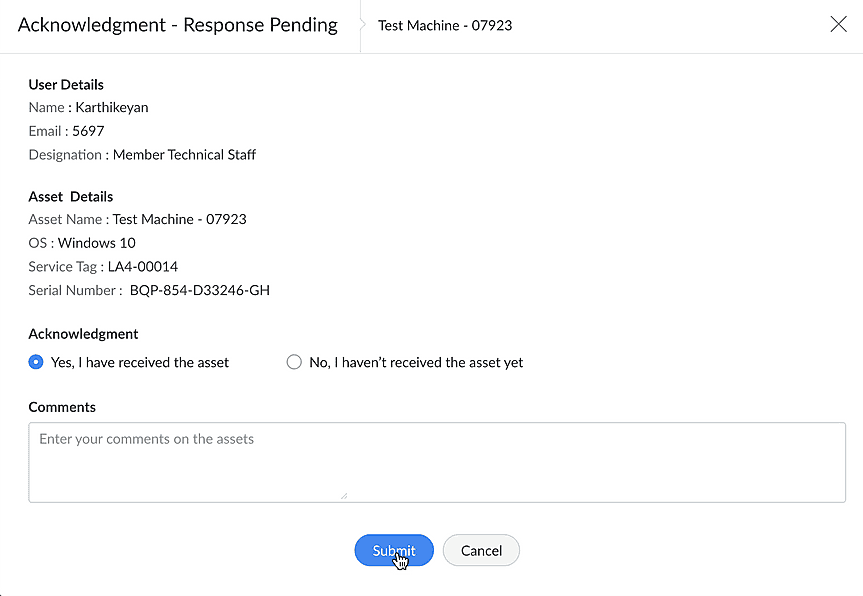The width and height of the screenshot is (863, 596).
Task: Click the 'User Details' section heading
Action: 66,85
